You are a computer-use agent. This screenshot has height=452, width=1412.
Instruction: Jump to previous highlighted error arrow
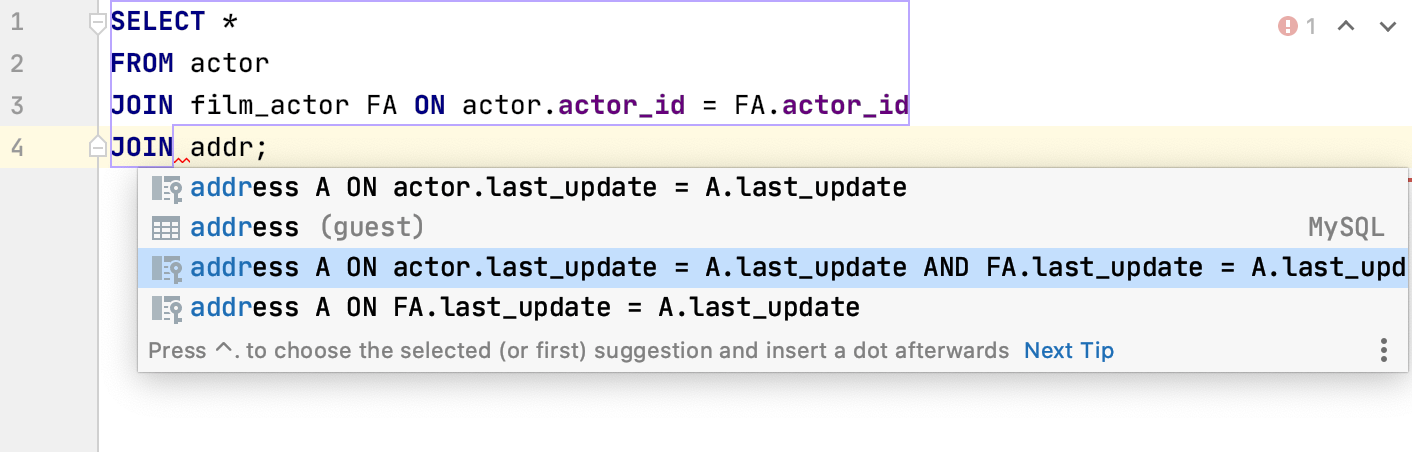tap(1346, 27)
